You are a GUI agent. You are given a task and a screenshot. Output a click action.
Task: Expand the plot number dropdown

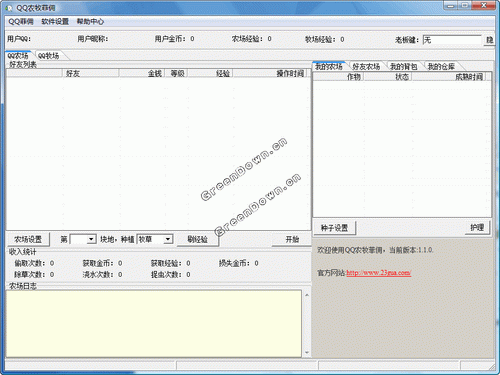coord(91,239)
